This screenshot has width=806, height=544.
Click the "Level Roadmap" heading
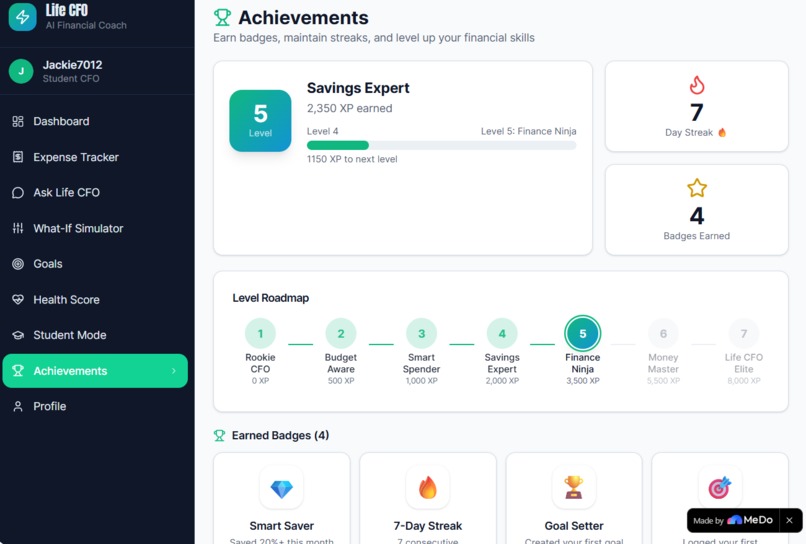[271, 298]
